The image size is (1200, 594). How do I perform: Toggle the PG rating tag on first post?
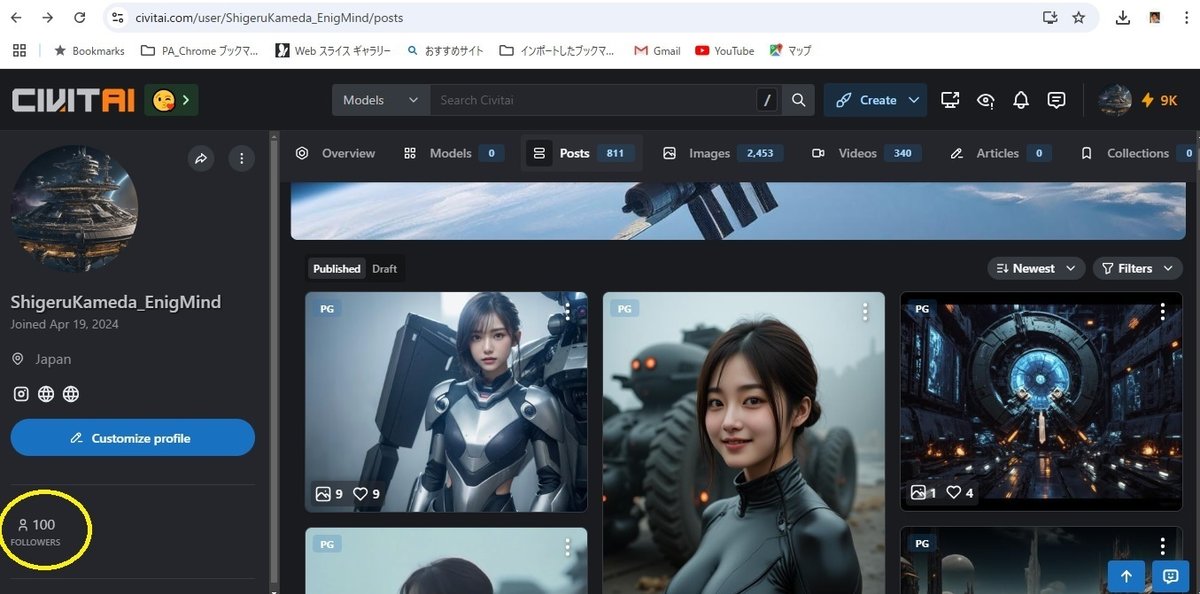pos(326,308)
